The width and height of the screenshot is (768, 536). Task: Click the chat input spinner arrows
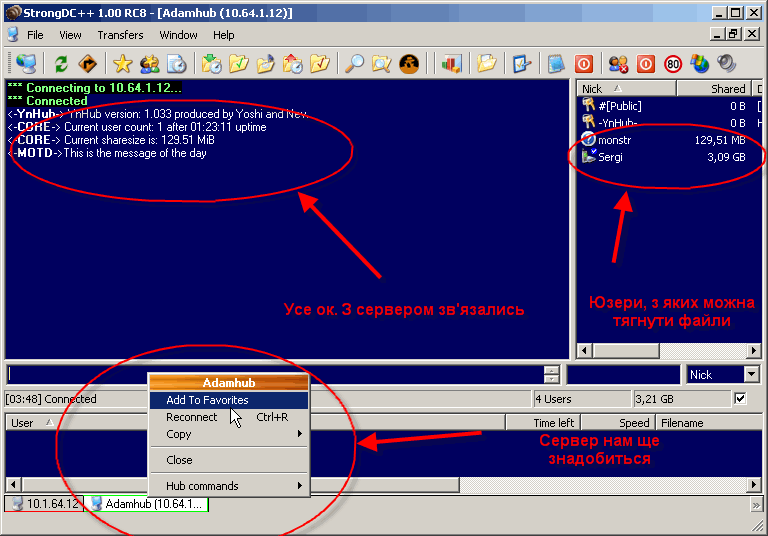tap(552, 375)
